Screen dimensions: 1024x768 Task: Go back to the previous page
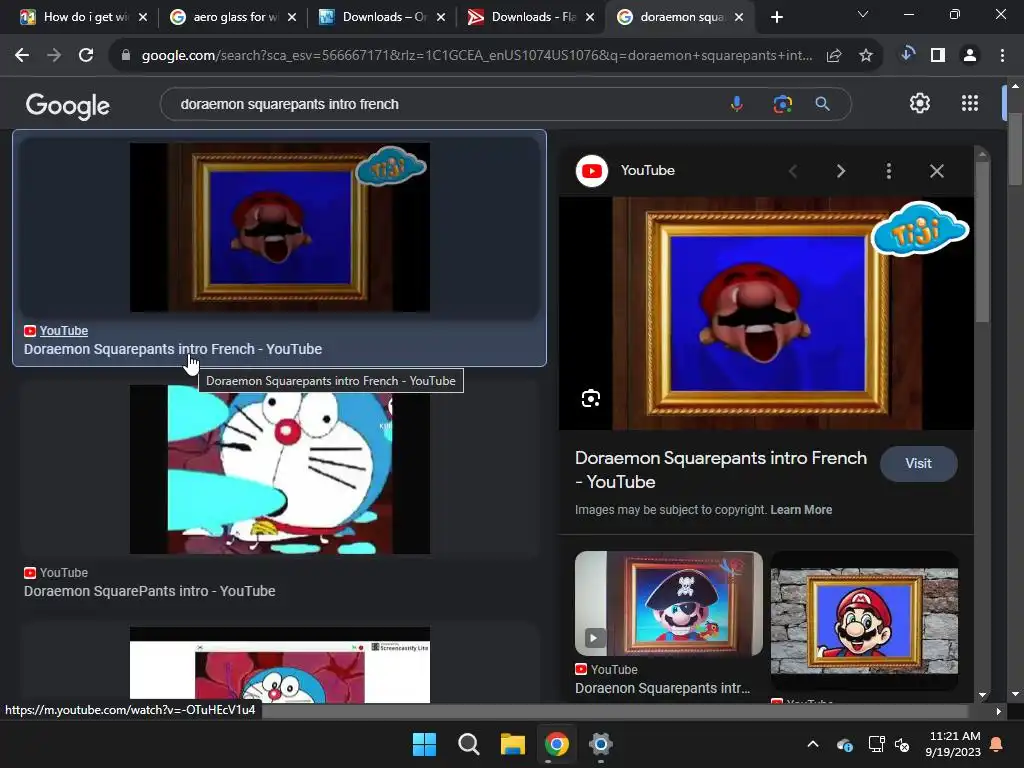(22, 56)
